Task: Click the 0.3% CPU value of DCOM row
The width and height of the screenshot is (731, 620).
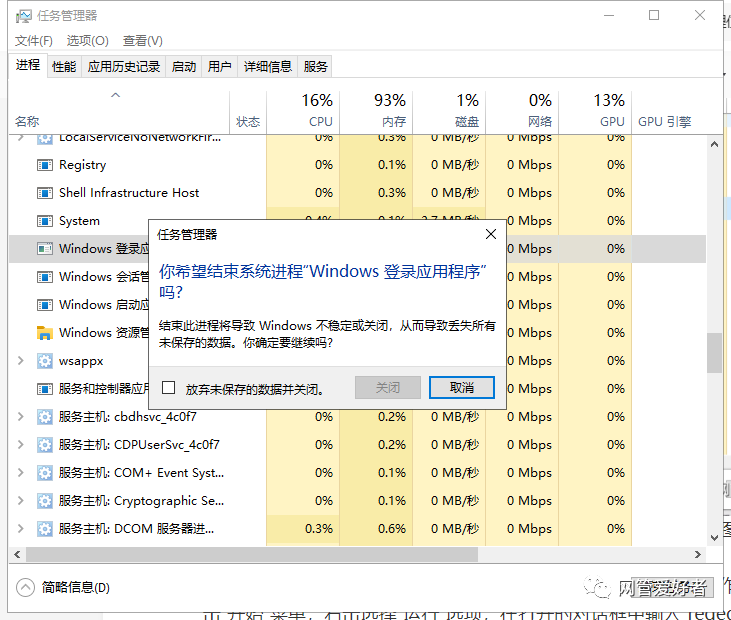Action: (319, 529)
